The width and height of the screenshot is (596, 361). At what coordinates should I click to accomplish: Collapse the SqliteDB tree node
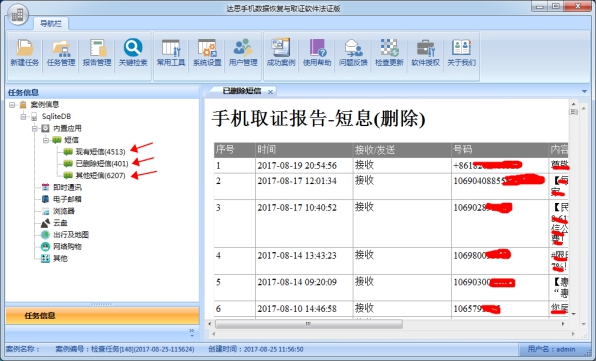24,116
